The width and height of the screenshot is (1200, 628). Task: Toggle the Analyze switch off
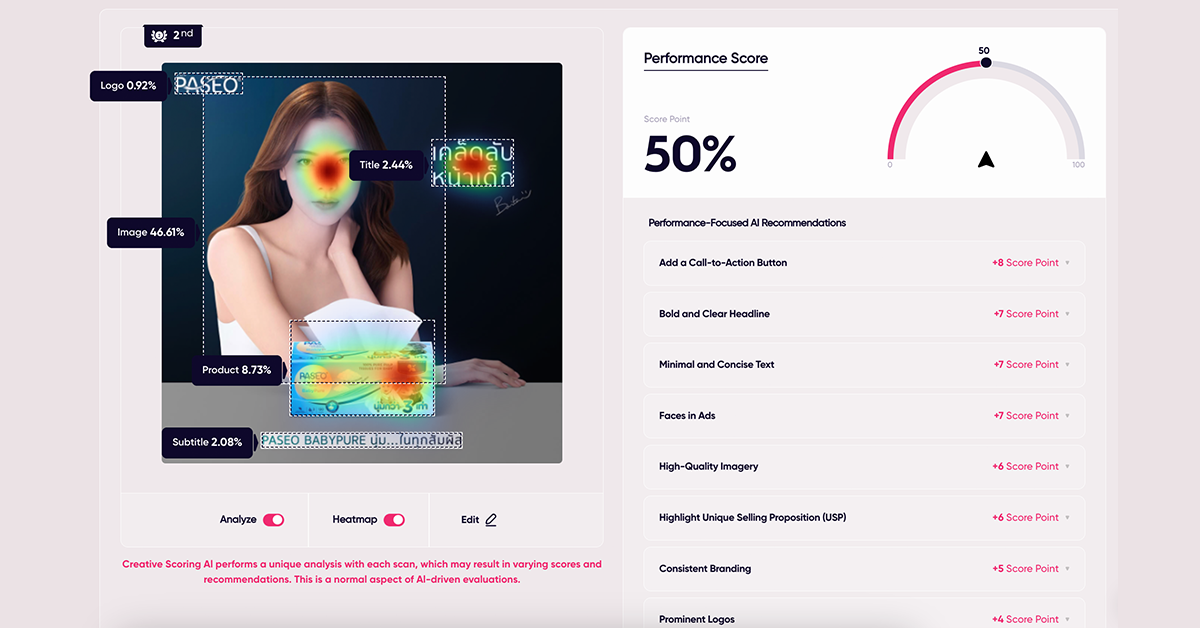tap(273, 520)
